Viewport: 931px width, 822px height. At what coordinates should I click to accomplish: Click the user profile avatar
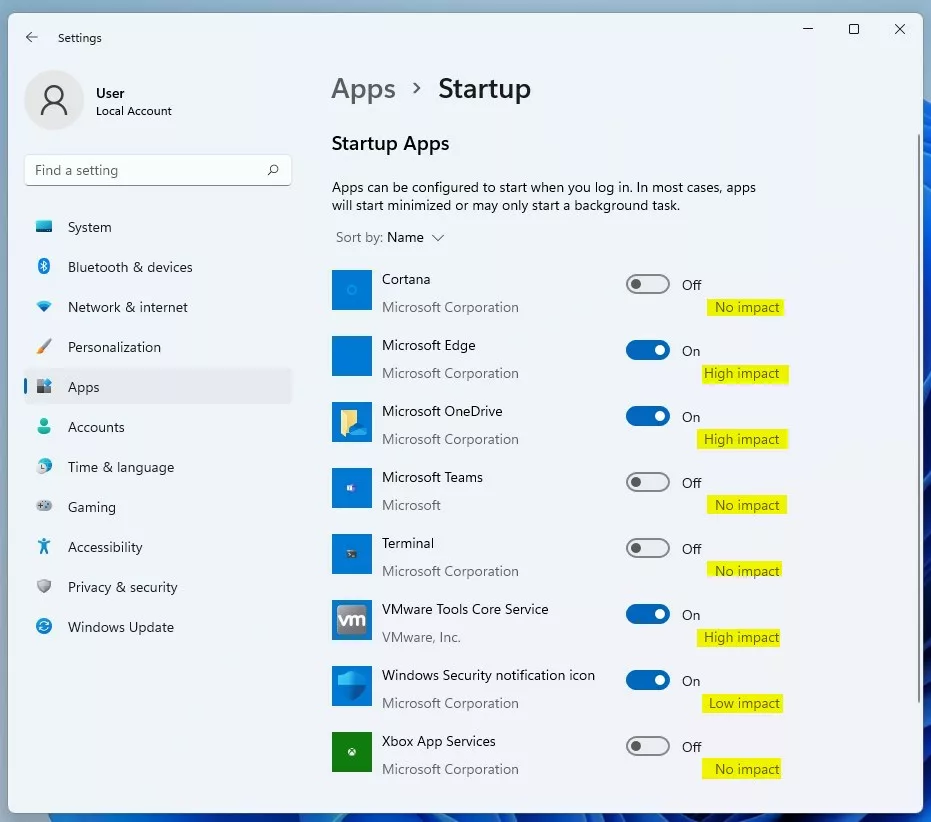pyautogui.click(x=54, y=100)
